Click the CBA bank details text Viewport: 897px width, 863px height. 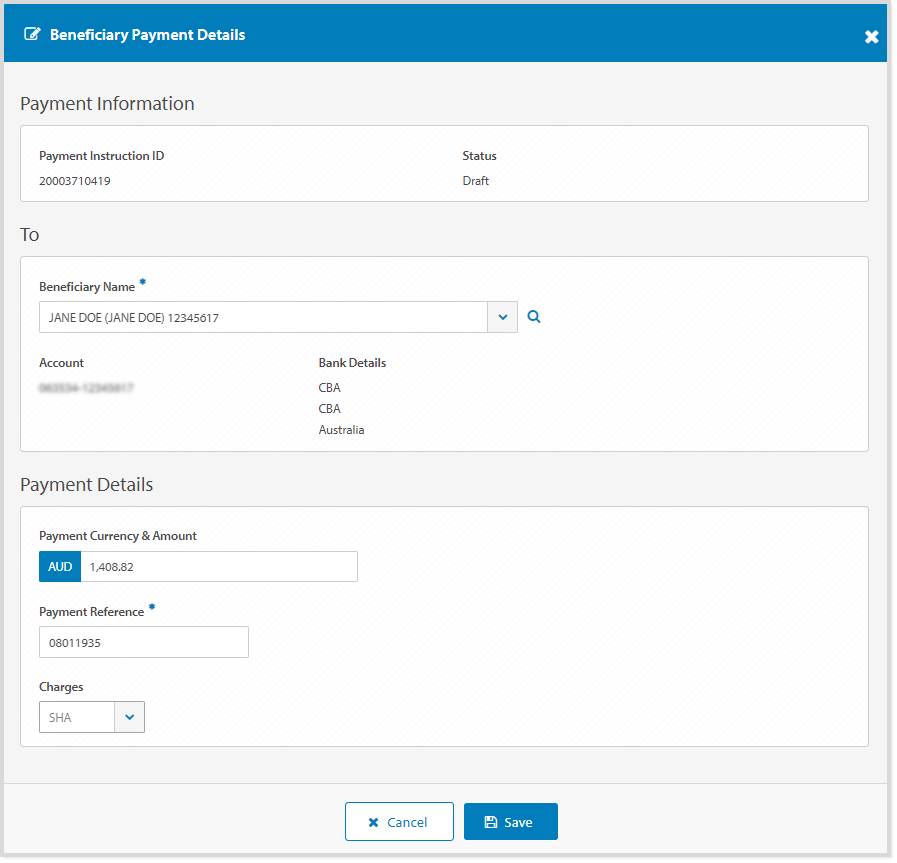pyautogui.click(x=330, y=387)
